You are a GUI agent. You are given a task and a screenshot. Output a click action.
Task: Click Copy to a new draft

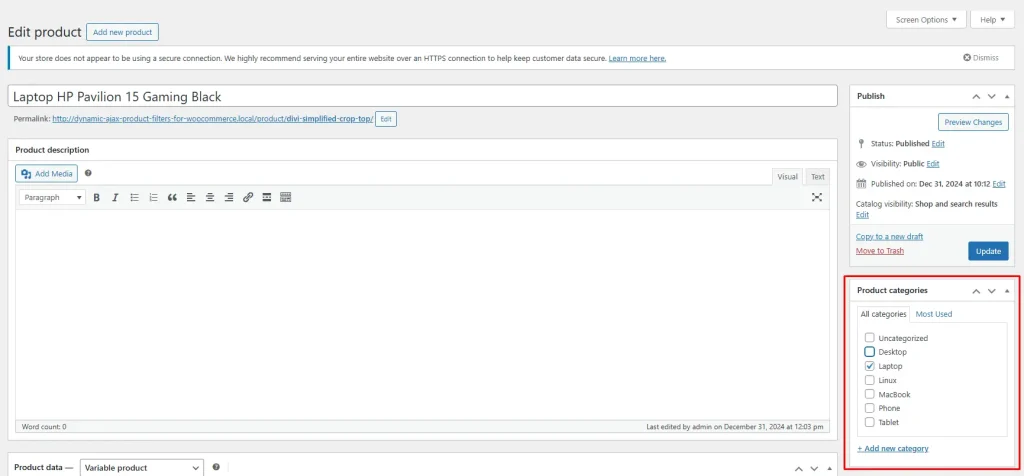point(889,236)
